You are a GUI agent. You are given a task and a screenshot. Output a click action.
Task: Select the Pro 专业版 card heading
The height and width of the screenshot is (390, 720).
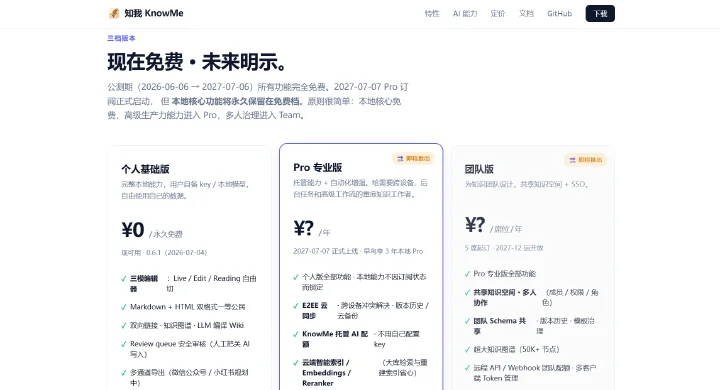pos(318,168)
